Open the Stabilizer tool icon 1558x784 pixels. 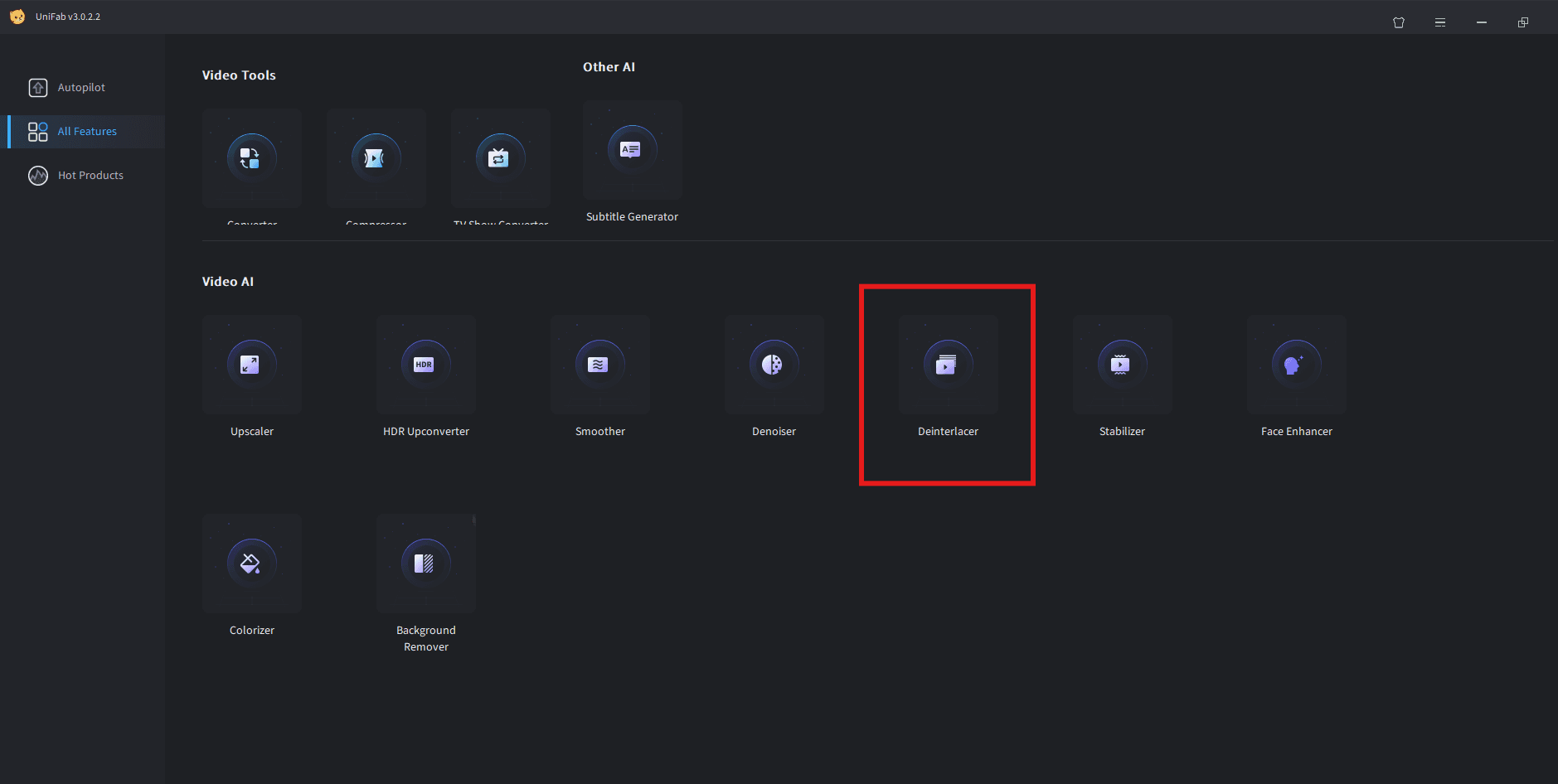tap(1122, 365)
